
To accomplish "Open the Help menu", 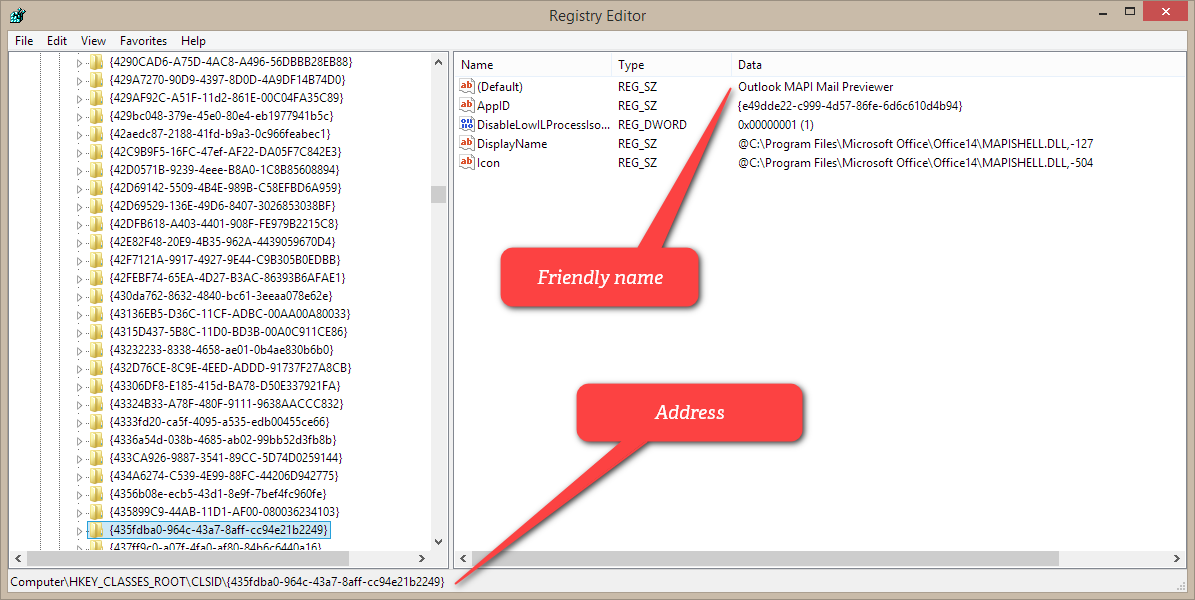I will tap(193, 41).
